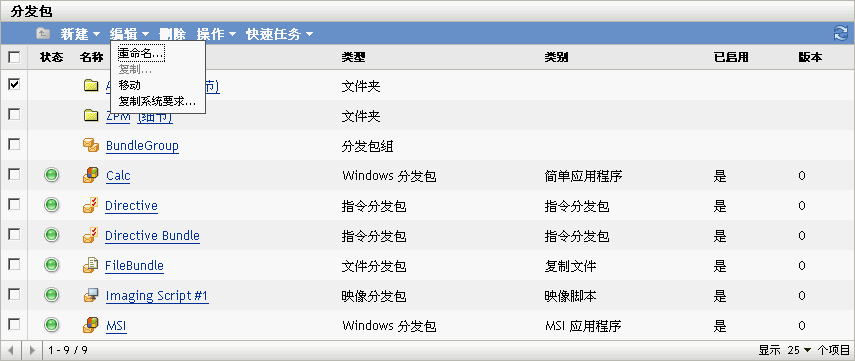Open the Directive link
Image resolution: width=855 pixels, height=361 pixels.
pyautogui.click(x=131, y=206)
